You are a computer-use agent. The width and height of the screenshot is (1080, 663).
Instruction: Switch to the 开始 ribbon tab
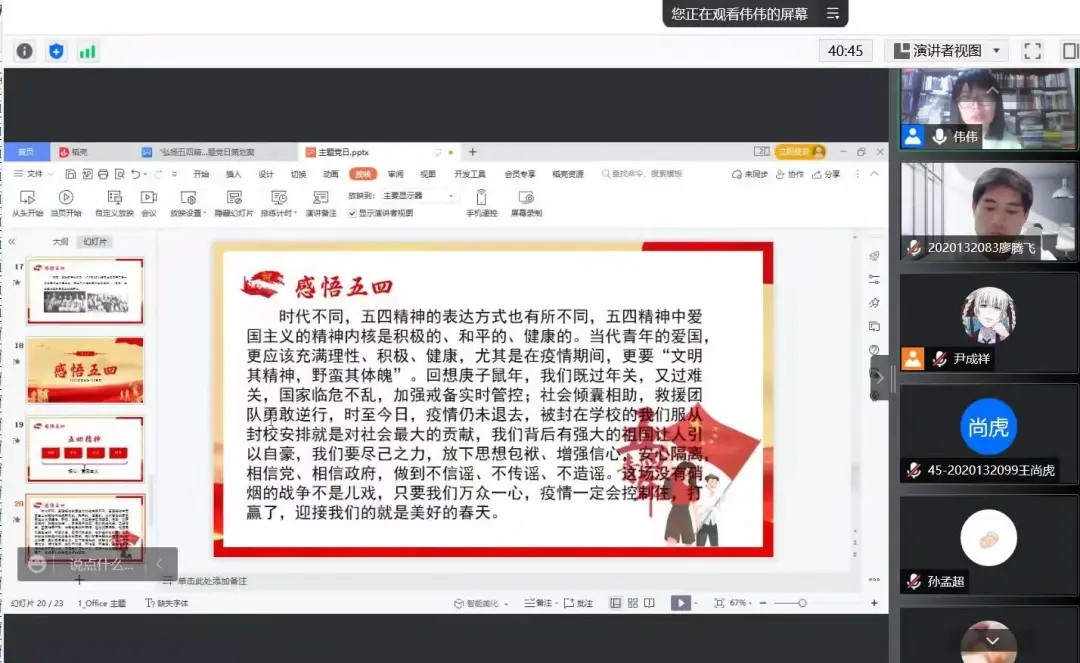(201, 173)
